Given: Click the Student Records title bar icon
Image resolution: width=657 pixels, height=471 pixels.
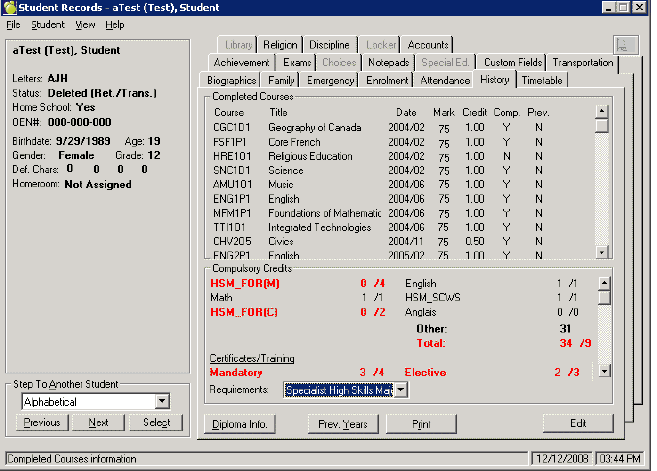Looking at the screenshot, I should (x=11, y=7).
